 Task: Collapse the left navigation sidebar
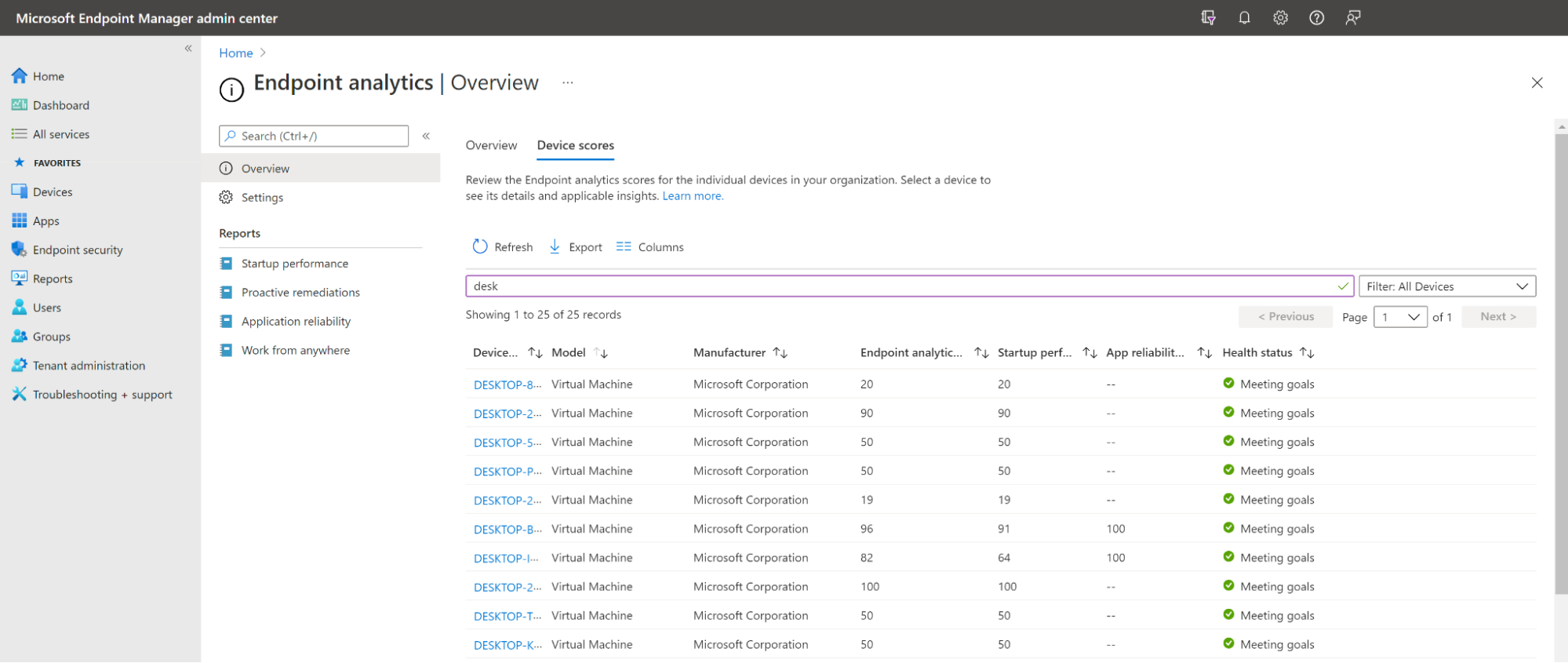coord(188,49)
